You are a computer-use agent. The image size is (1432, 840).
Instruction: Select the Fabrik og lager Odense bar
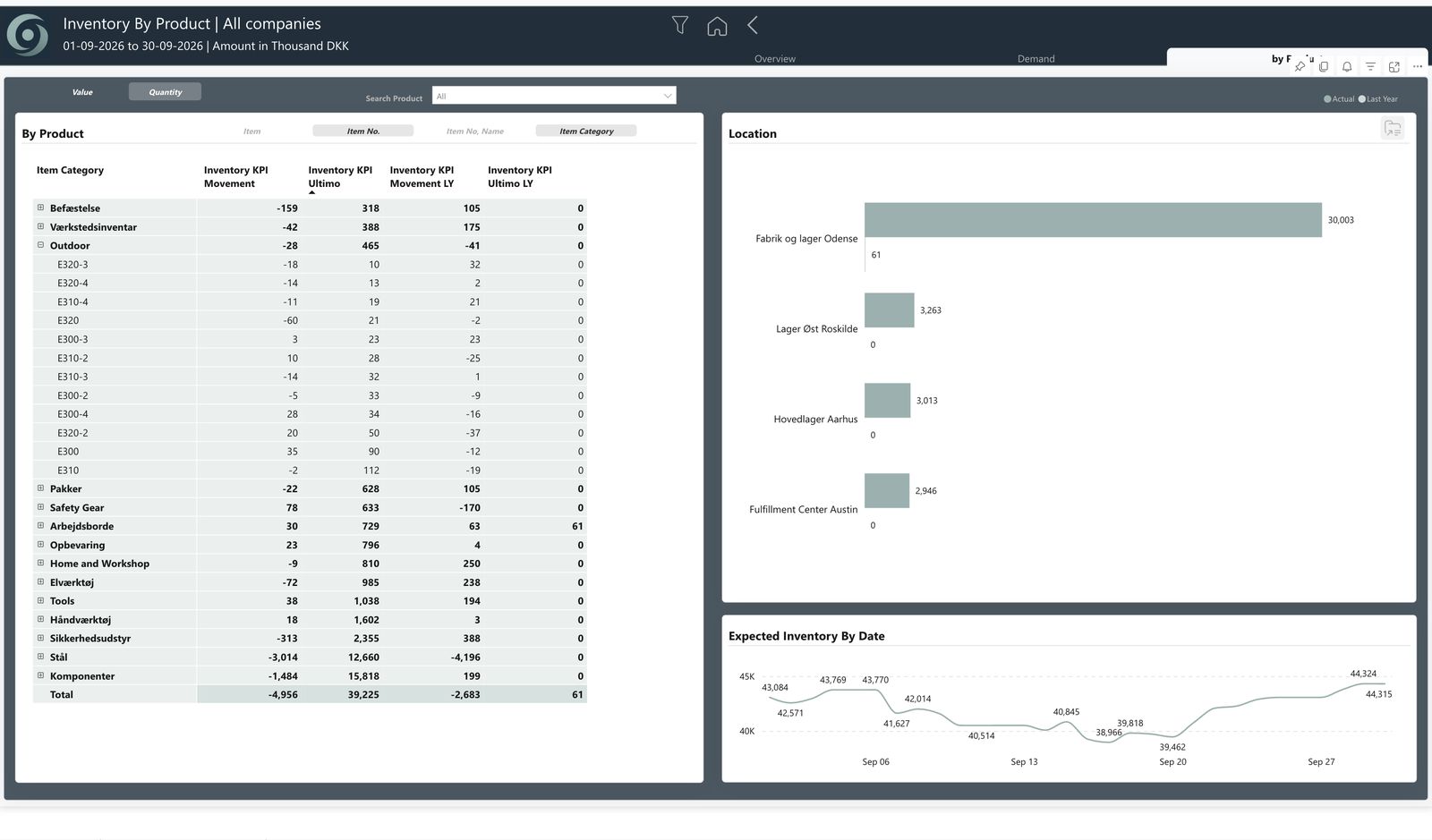click(1093, 220)
